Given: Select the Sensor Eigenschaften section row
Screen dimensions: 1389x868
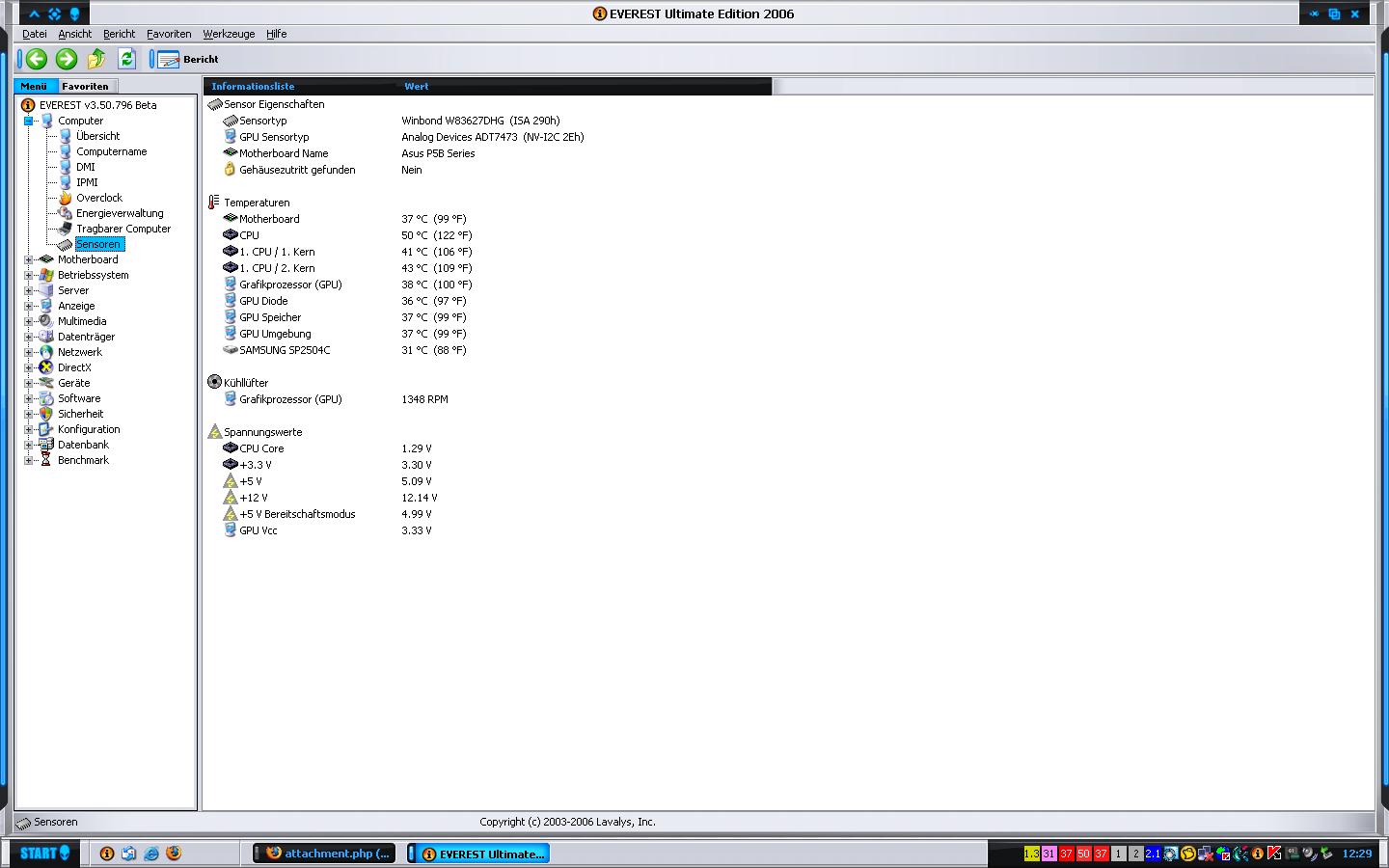Looking at the screenshot, I should [274, 104].
